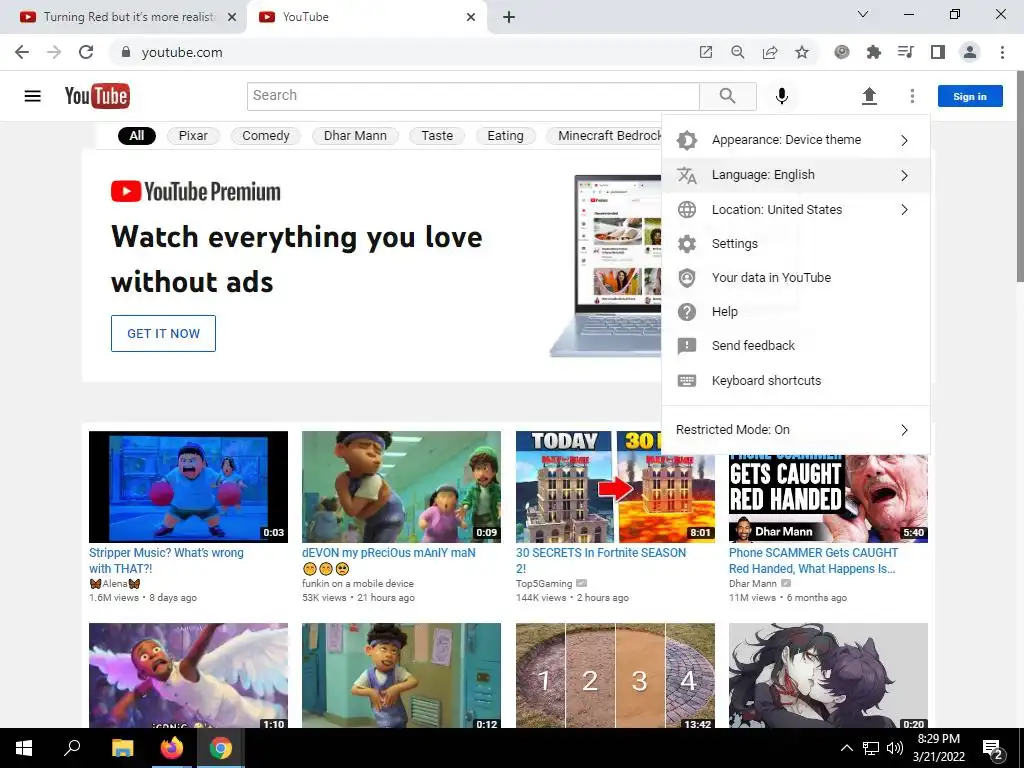Click the Settings gear icon

click(x=686, y=244)
